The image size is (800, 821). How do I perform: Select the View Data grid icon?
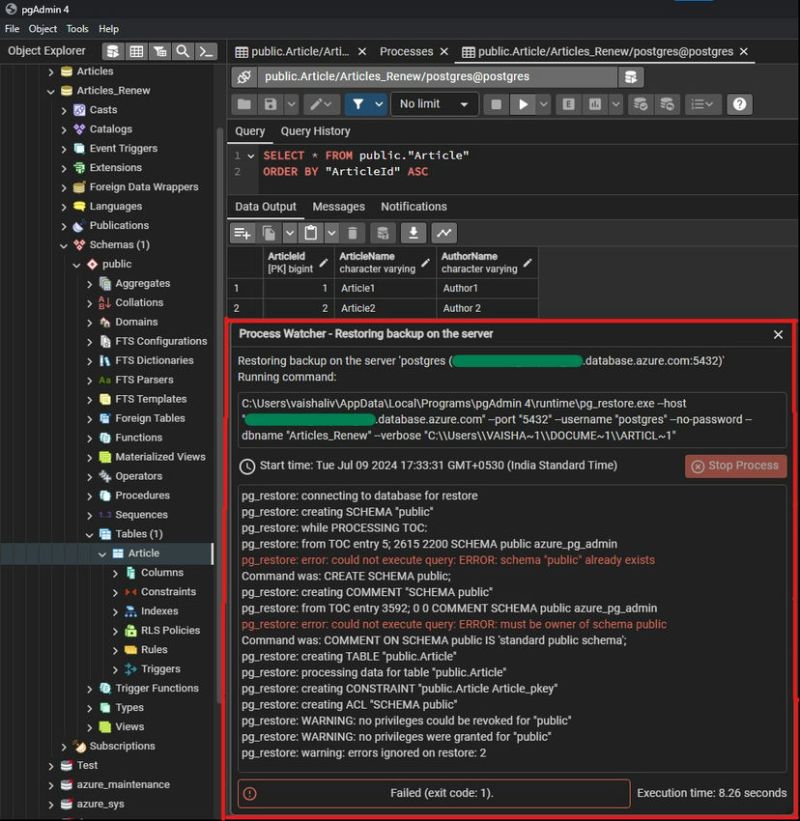[135, 51]
